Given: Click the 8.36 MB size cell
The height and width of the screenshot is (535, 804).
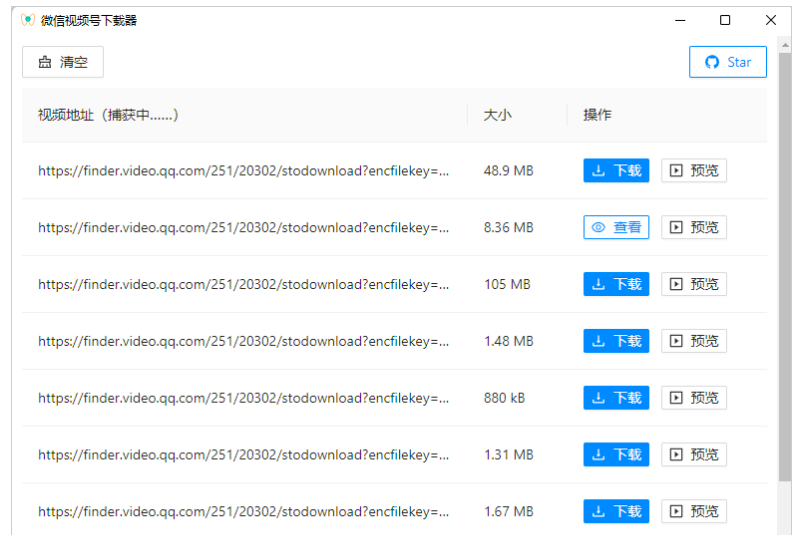Looking at the screenshot, I should 509,228.
